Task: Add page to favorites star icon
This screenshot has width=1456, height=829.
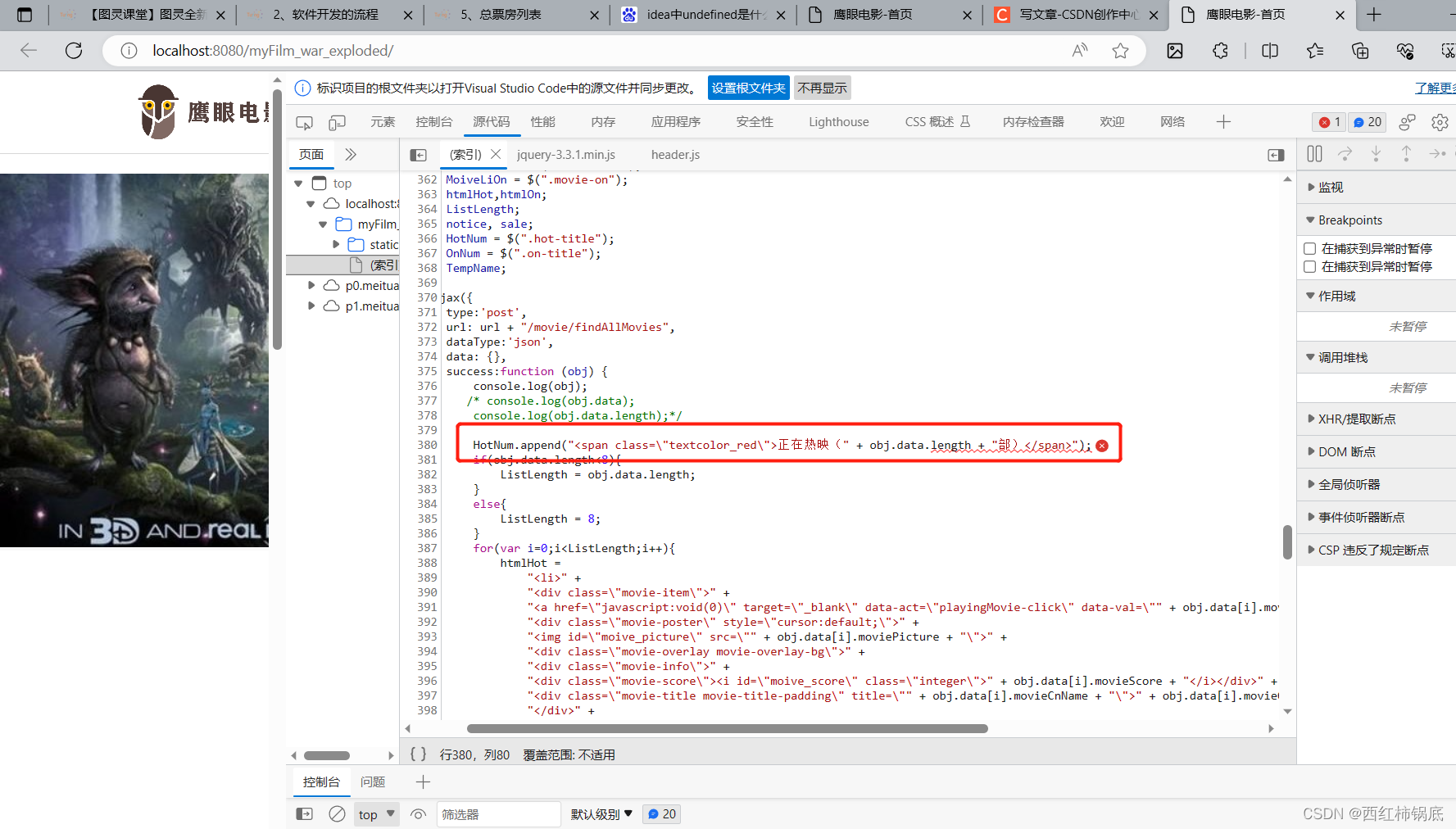Action: (x=1120, y=51)
